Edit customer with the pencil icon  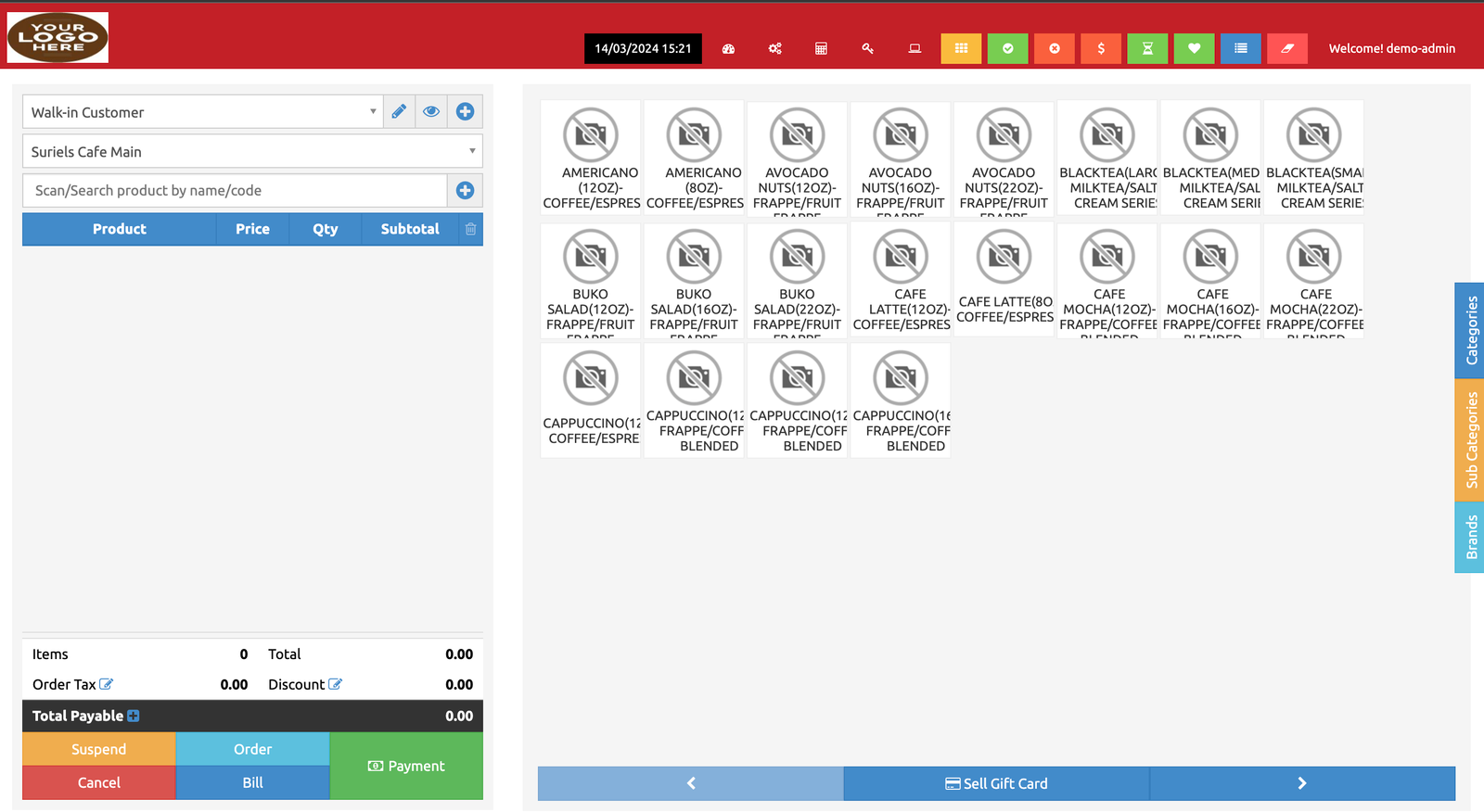pos(399,112)
